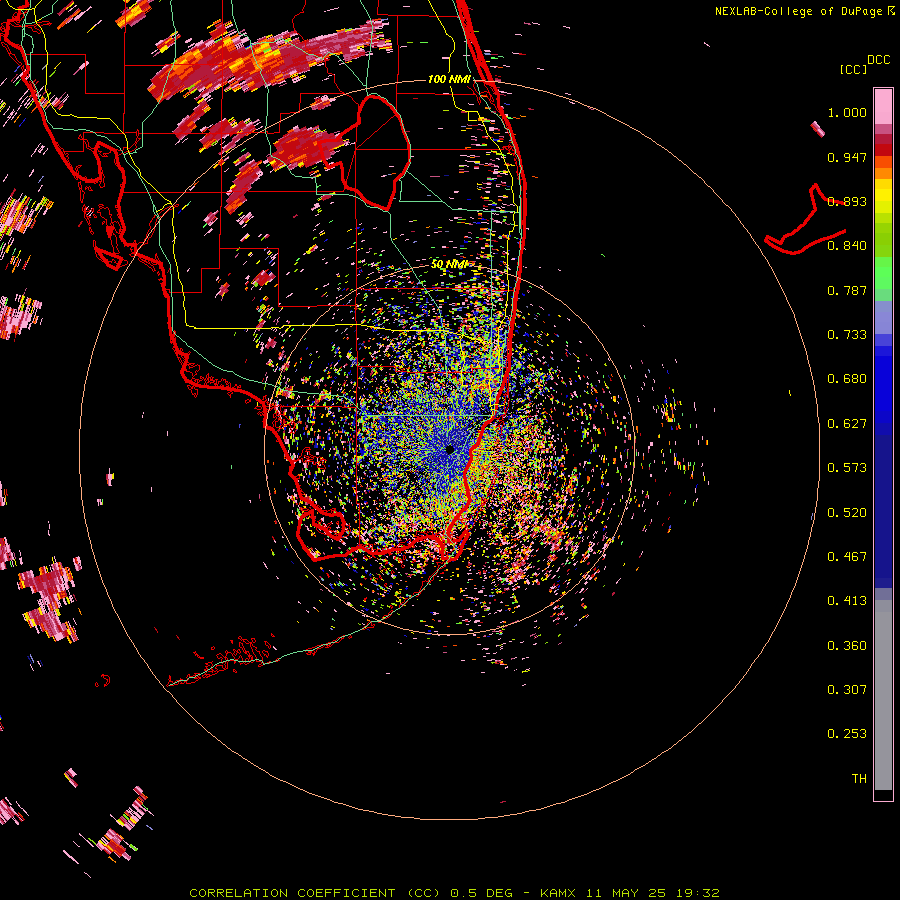Click the light pink segment of the color bar

[x=883, y=107]
